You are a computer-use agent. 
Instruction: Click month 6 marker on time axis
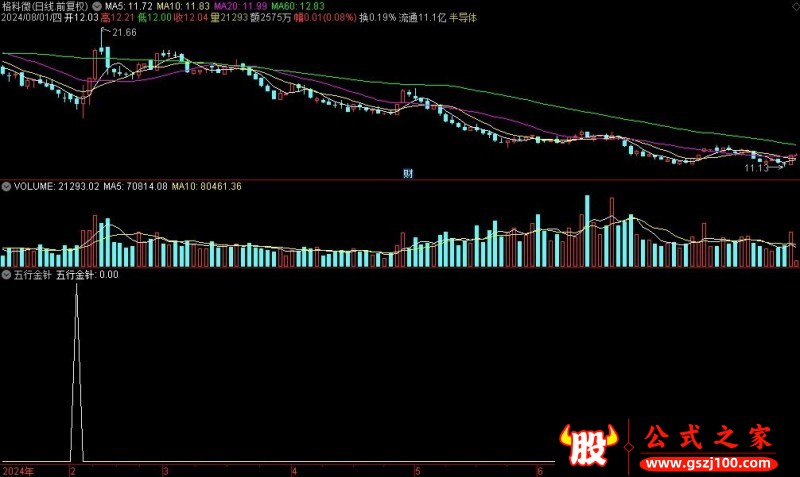(540, 471)
